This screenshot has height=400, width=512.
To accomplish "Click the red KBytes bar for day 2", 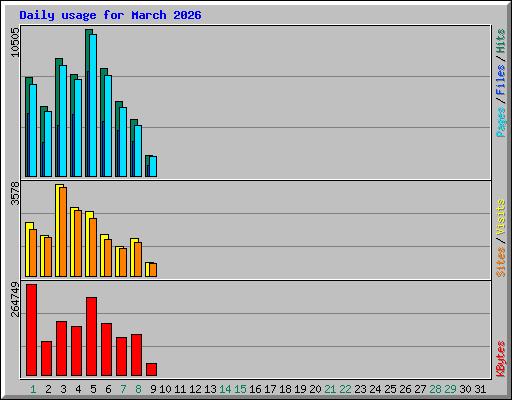I will tap(47, 359).
